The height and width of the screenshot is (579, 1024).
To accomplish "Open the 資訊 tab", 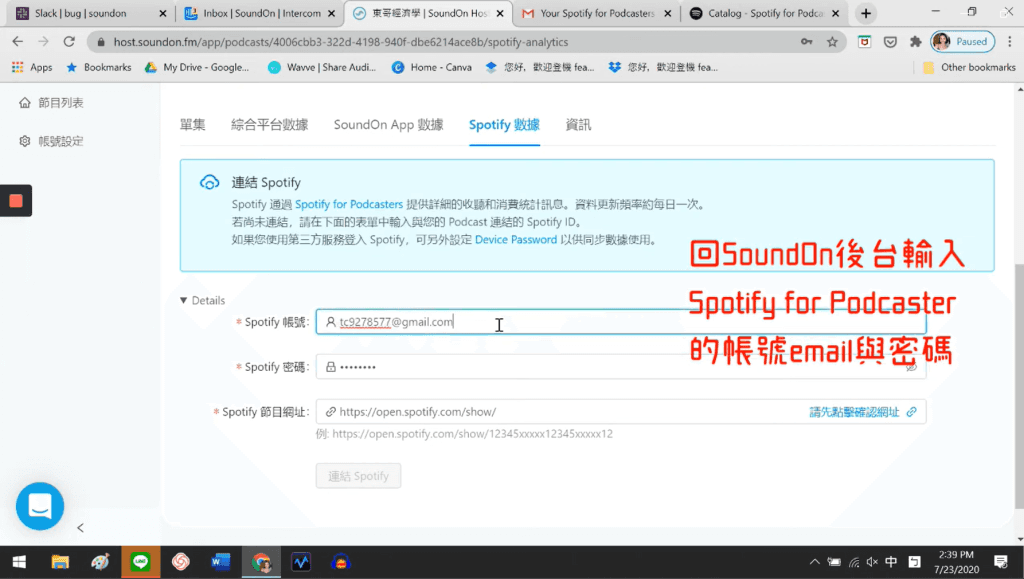I will point(578,125).
